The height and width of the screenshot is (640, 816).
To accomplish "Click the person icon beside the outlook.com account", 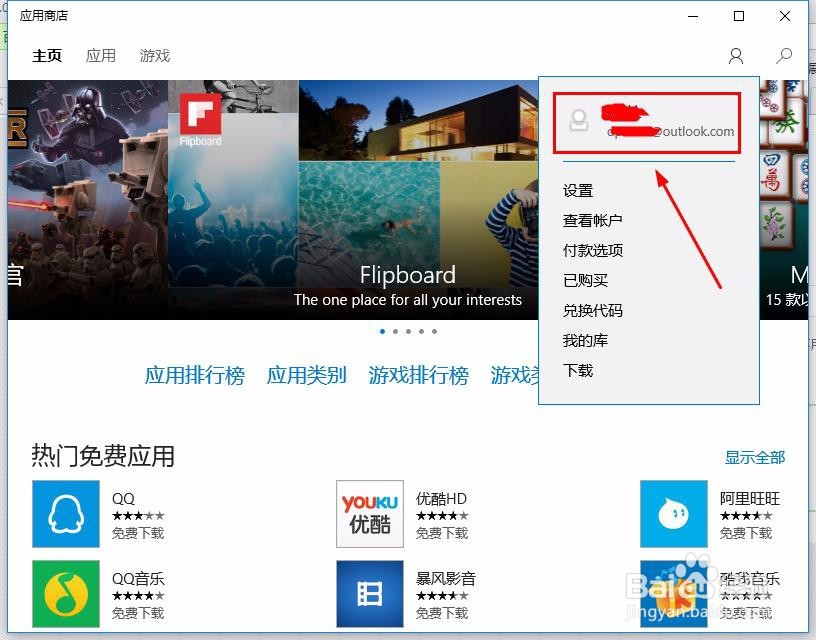I will [580, 120].
